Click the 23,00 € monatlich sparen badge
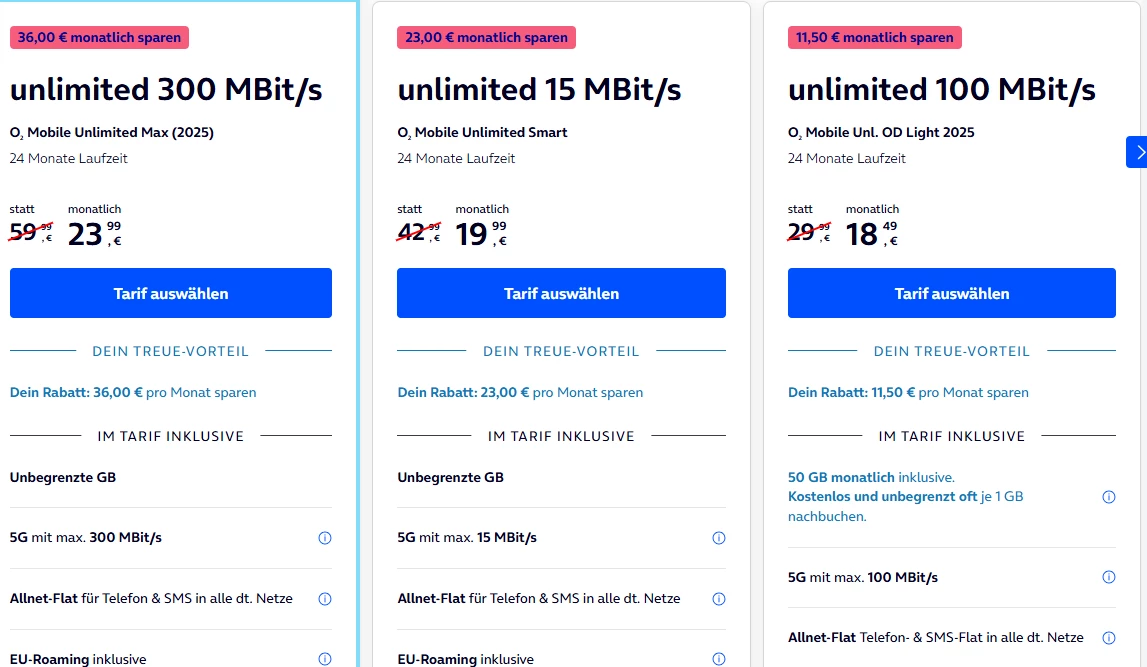This screenshot has width=1147, height=667. [x=486, y=37]
